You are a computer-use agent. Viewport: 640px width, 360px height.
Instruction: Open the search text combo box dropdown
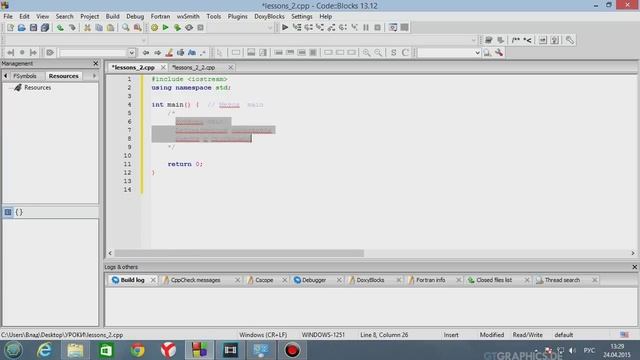coord(131,53)
